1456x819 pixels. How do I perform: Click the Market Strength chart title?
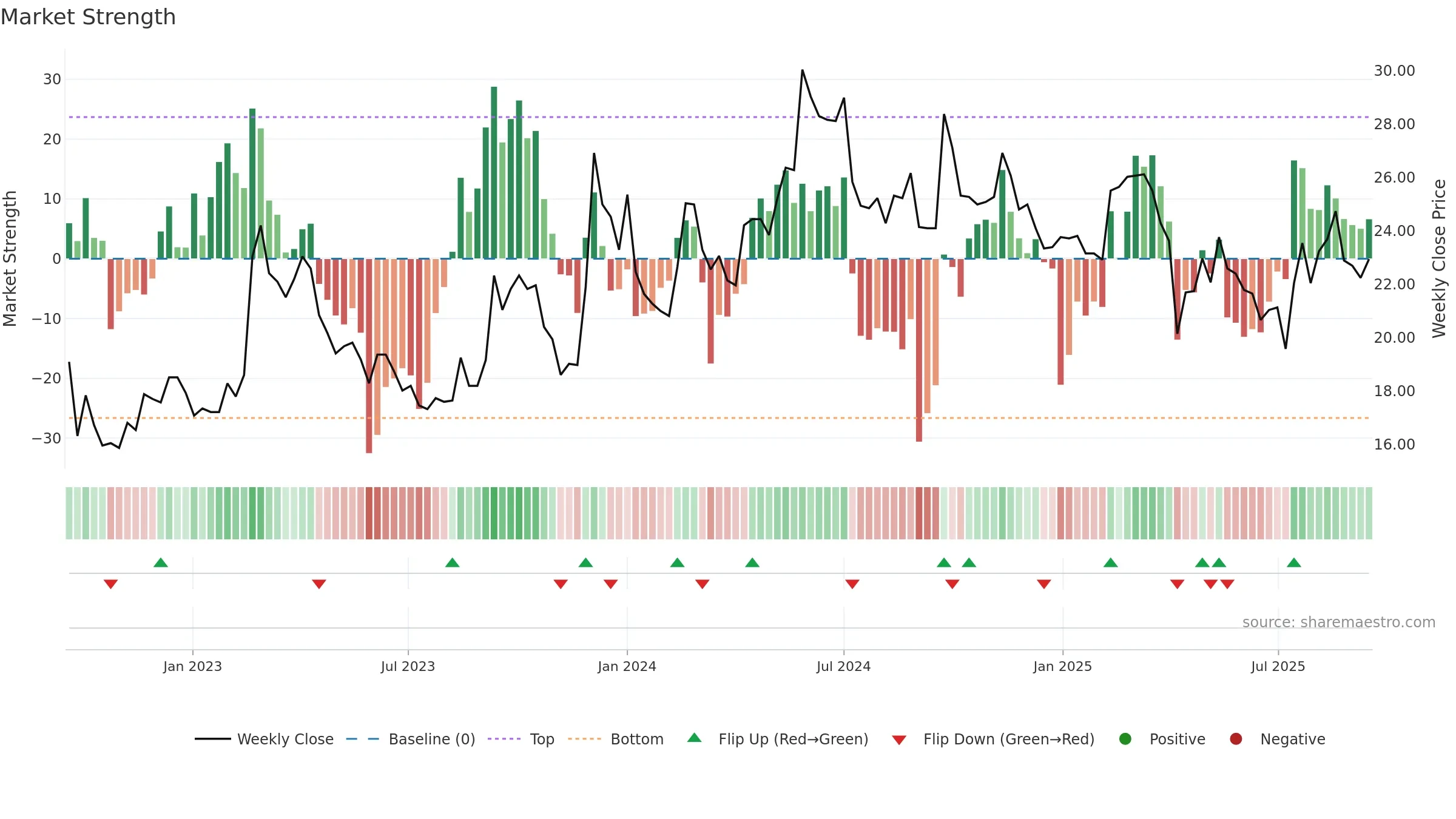(x=88, y=17)
